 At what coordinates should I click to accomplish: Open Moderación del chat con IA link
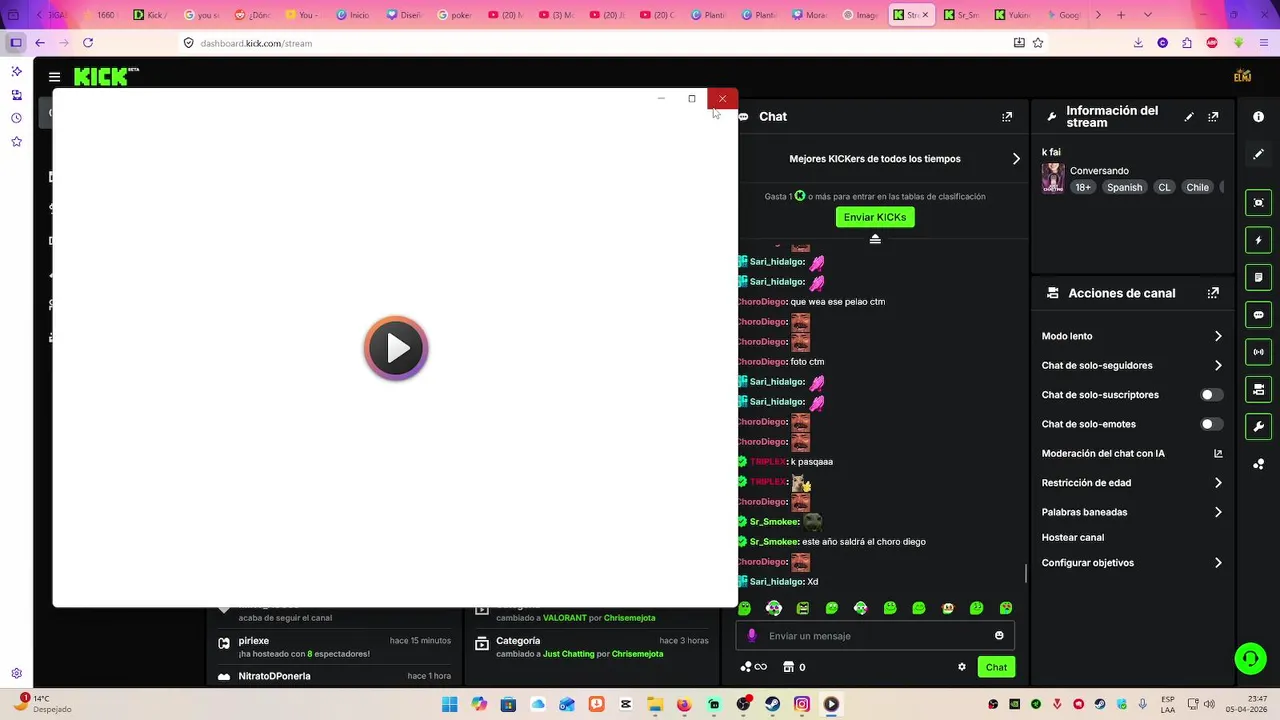1218,454
